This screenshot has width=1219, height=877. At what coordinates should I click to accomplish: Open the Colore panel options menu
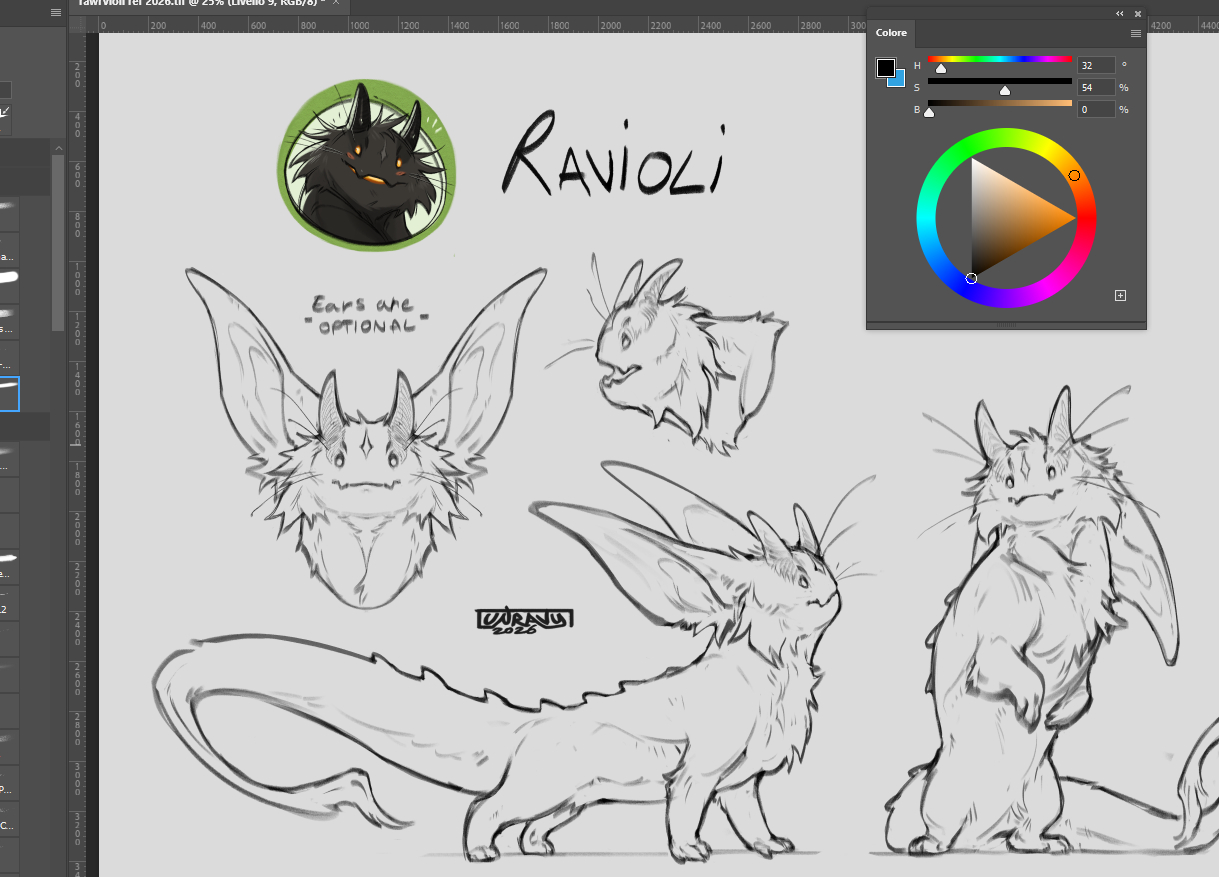click(x=1135, y=33)
